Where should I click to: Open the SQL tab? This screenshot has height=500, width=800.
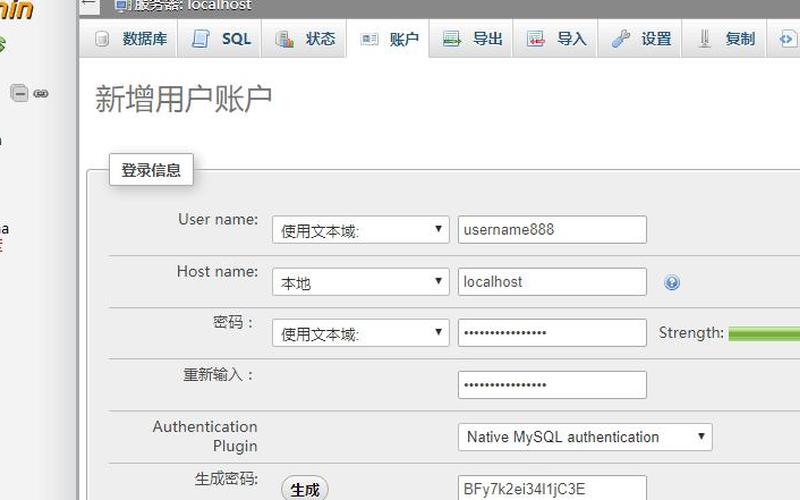pyautogui.click(x=219, y=39)
